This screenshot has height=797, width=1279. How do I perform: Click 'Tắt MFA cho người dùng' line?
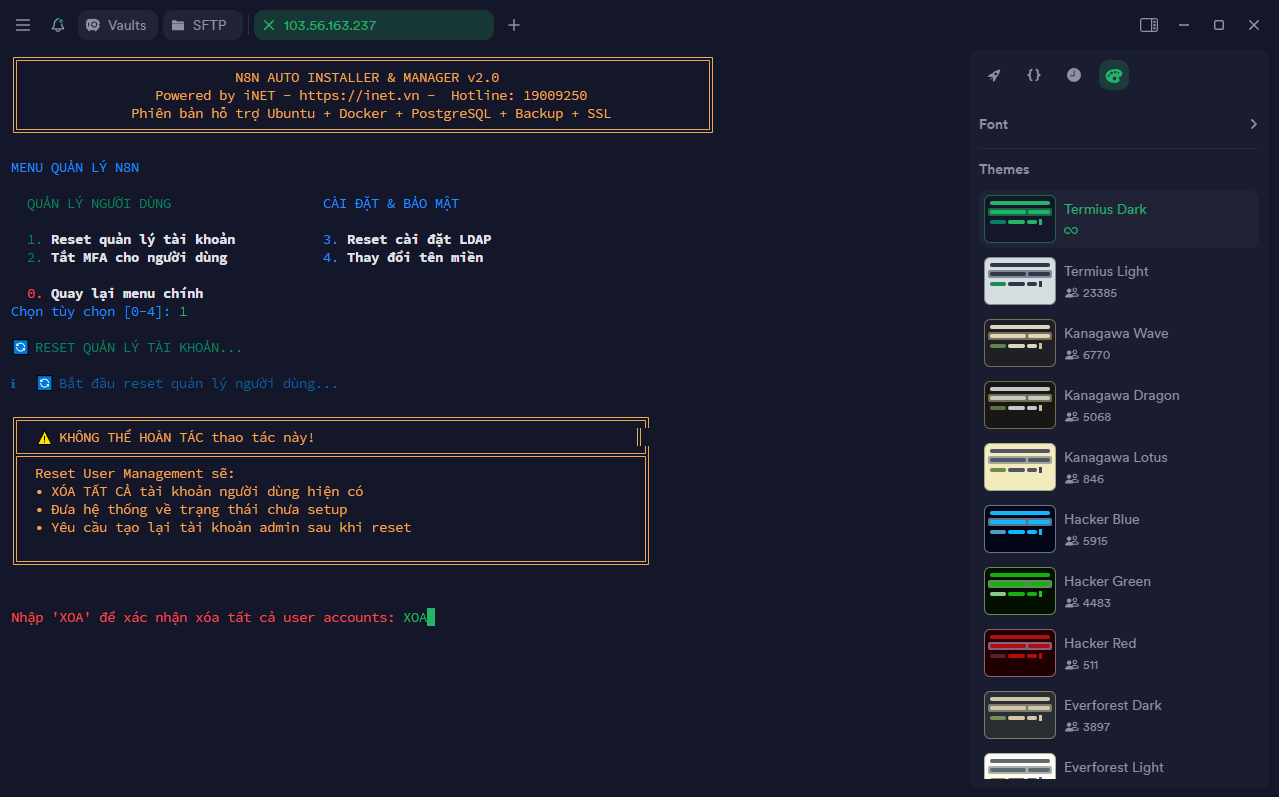[x=139, y=258]
